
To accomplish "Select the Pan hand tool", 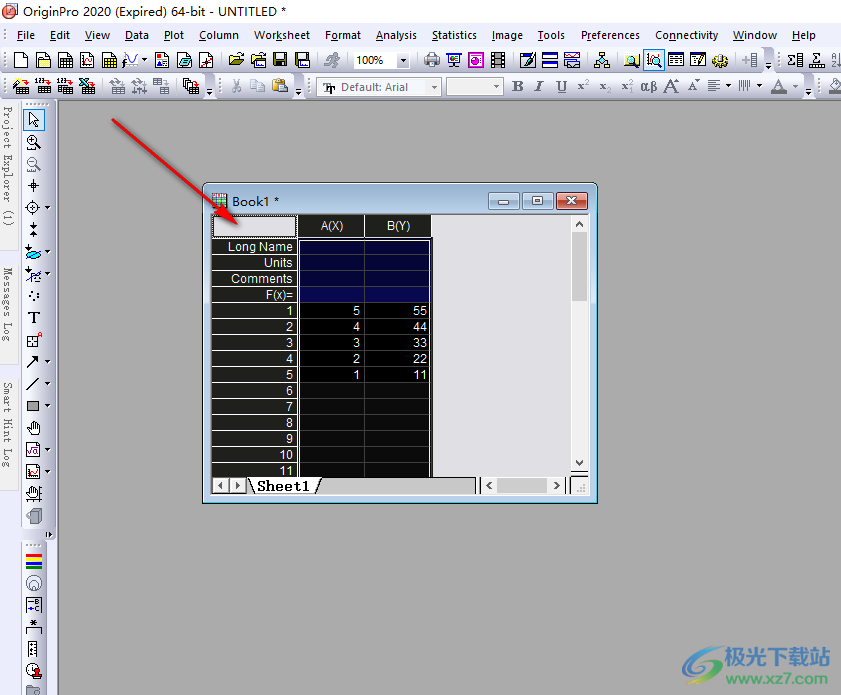I will pos(34,428).
